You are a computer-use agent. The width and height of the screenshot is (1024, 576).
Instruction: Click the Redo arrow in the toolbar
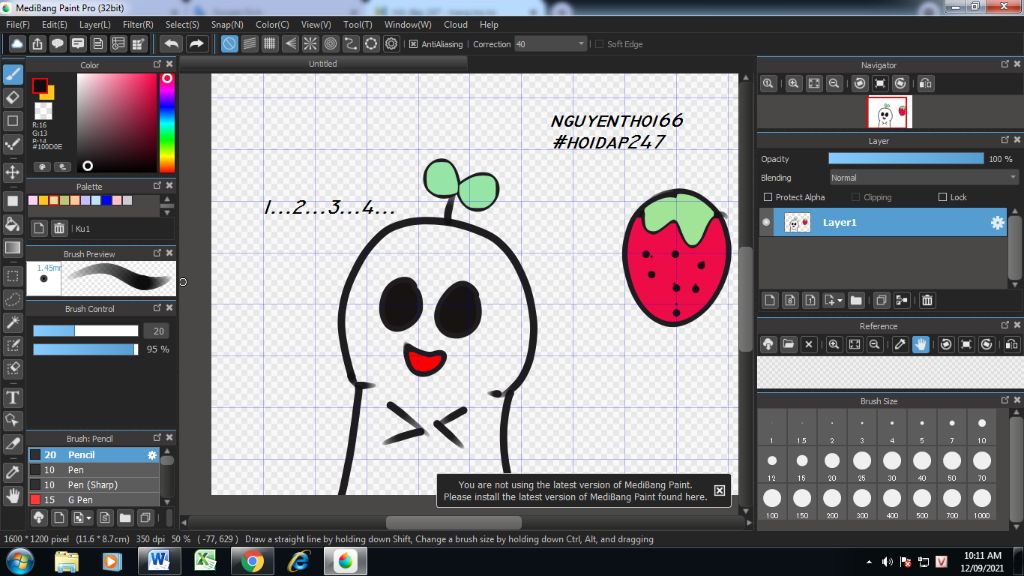pyautogui.click(x=196, y=44)
